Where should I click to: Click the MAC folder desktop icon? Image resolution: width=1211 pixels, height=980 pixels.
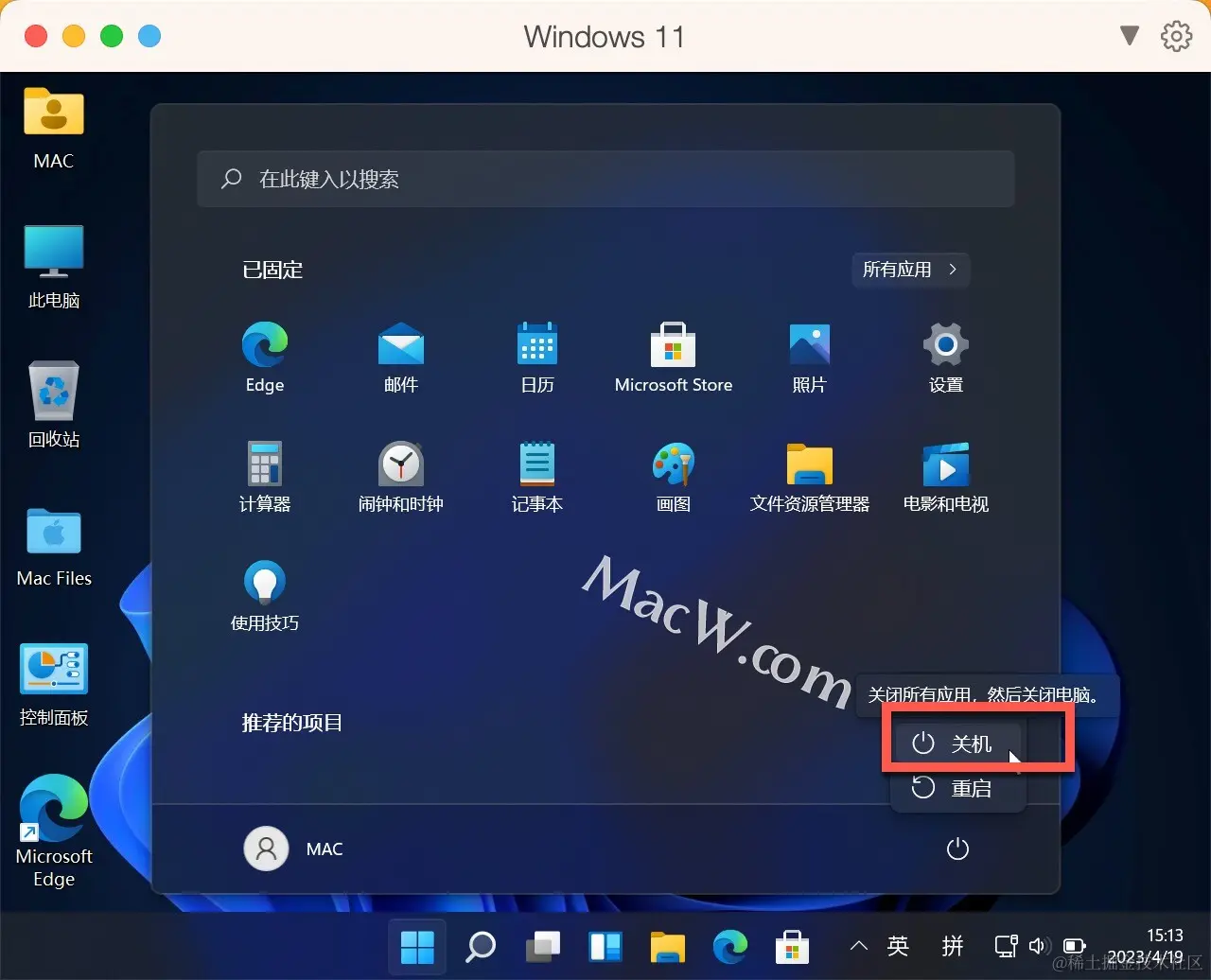tap(54, 129)
